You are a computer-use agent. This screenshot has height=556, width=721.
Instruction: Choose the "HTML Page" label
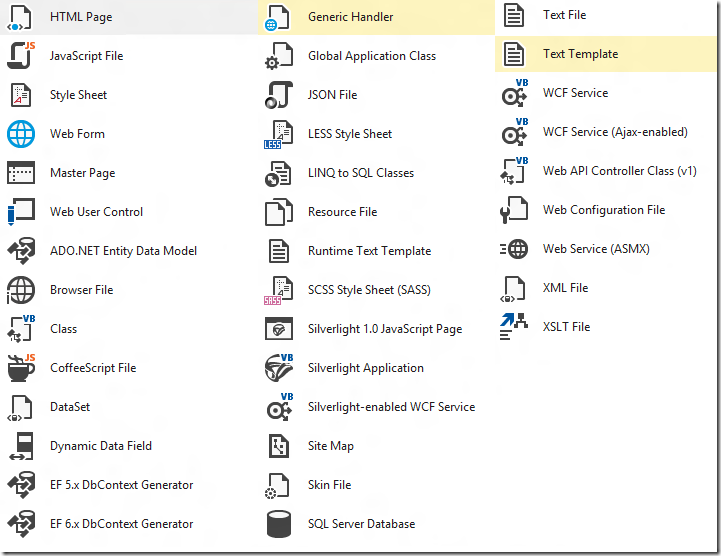(x=81, y=17)
